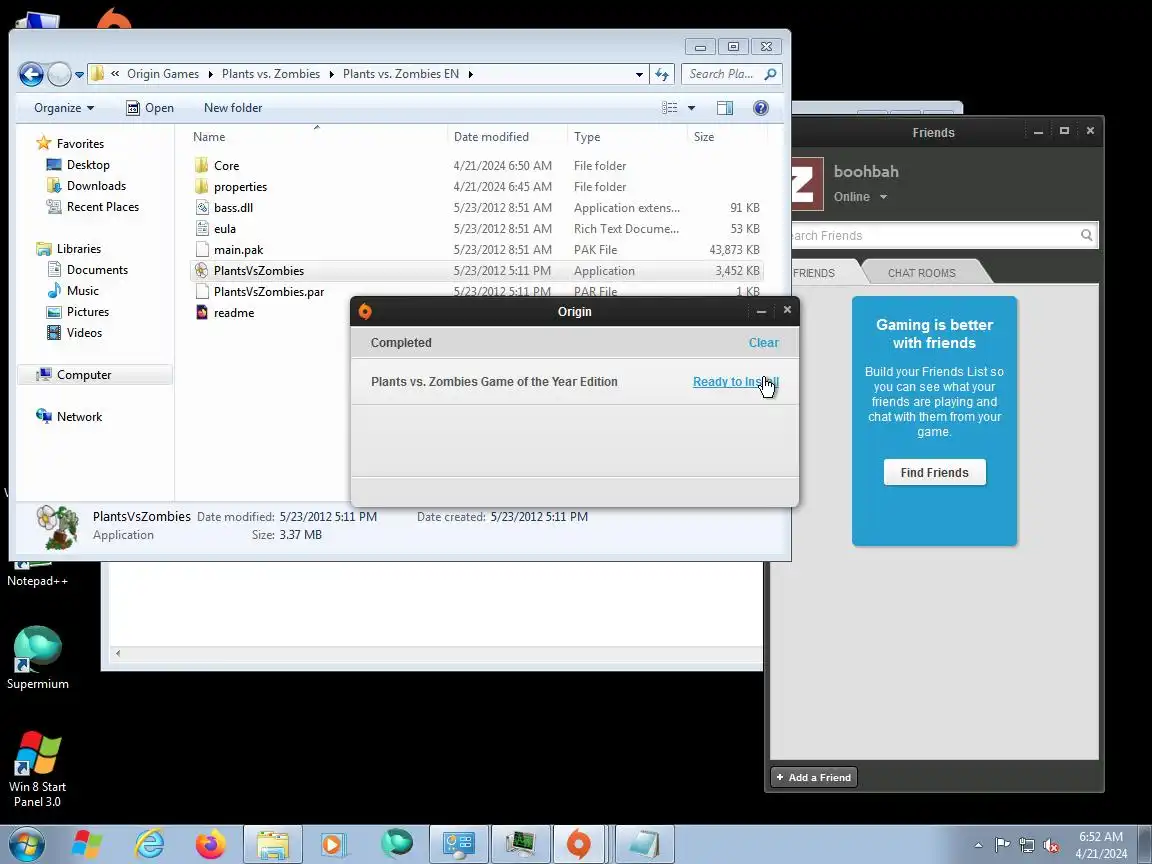Image resolution: width=1152 pixels, height=864 pixels.
Task: Create a New folder
Action: tap(233, 108)
